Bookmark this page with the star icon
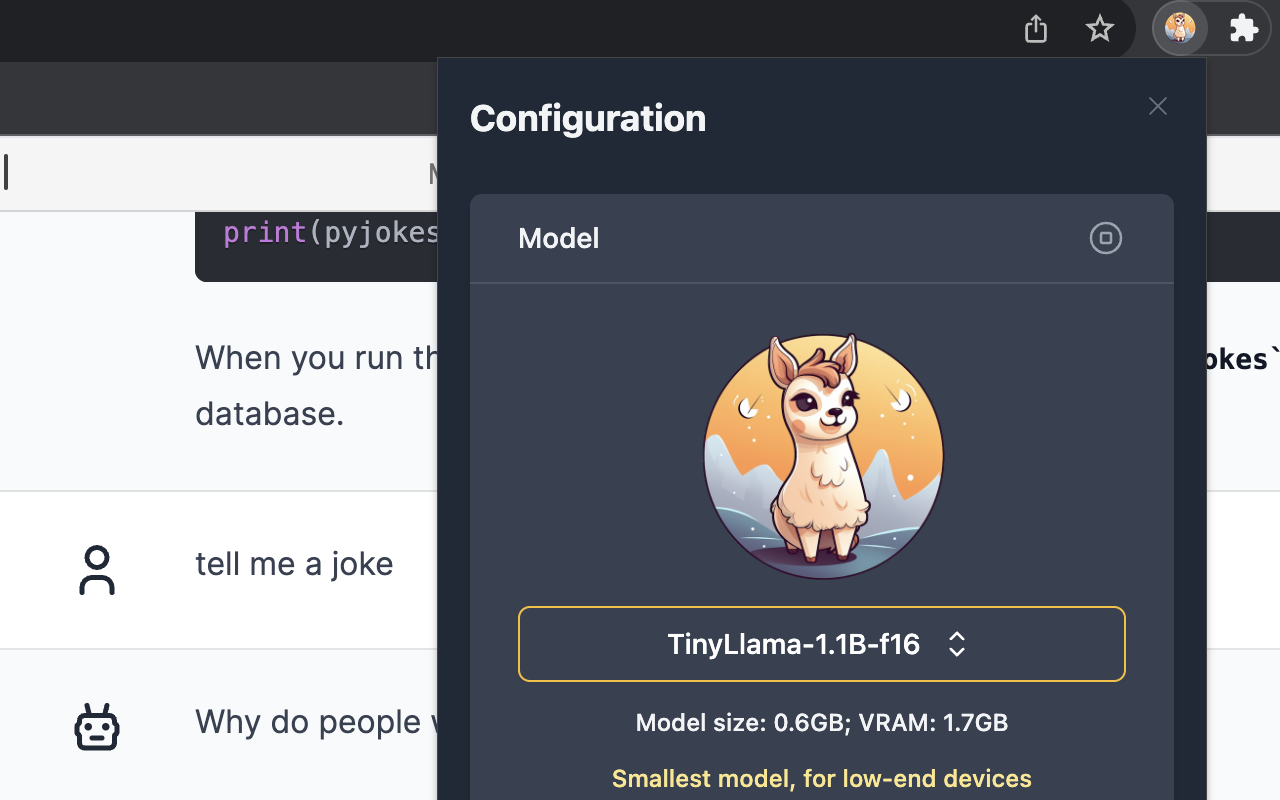This screenshot has height=800, width=1280. coord(1100,29)
